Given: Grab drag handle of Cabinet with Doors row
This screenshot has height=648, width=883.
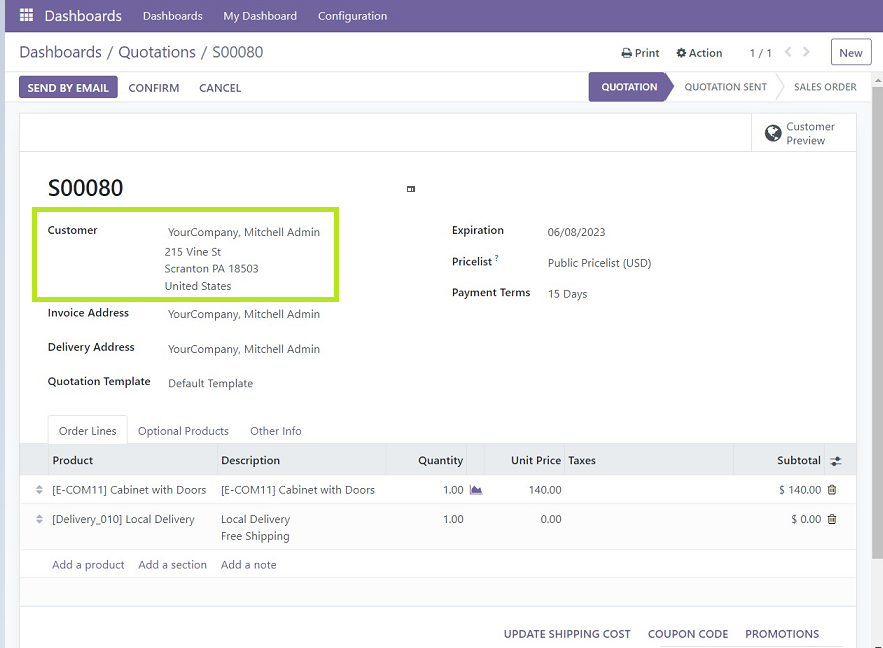Looking at the screenshot, I should coord(39,490).
